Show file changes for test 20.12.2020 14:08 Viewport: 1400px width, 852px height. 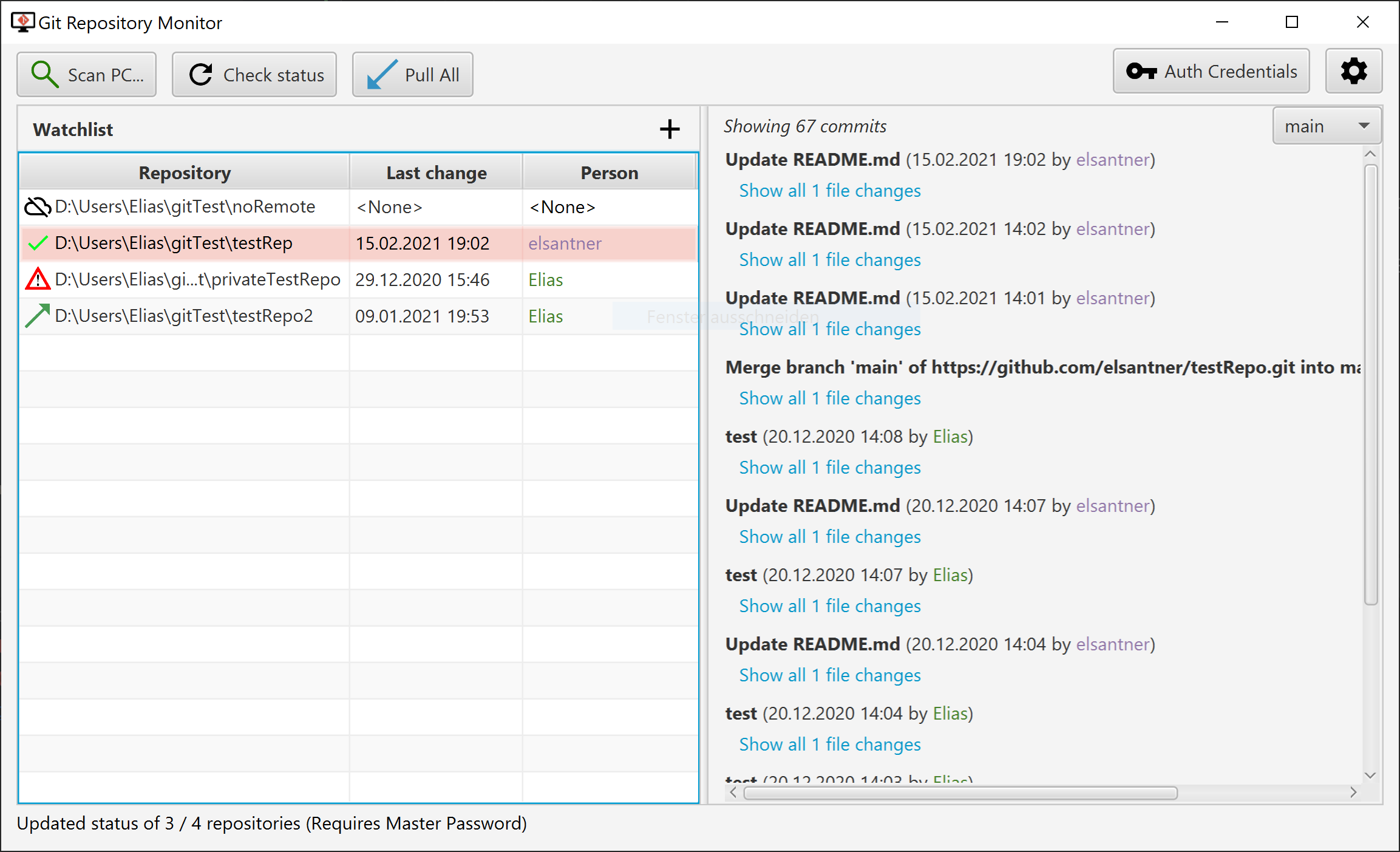tap(830, 468)
